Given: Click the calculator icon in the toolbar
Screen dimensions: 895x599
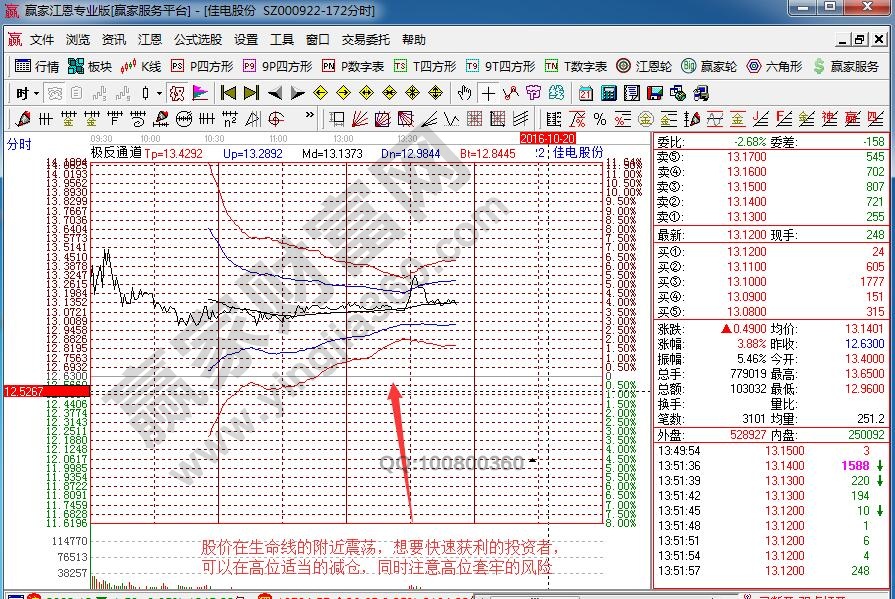Looking at the screenshot, I should coord(608,93).
